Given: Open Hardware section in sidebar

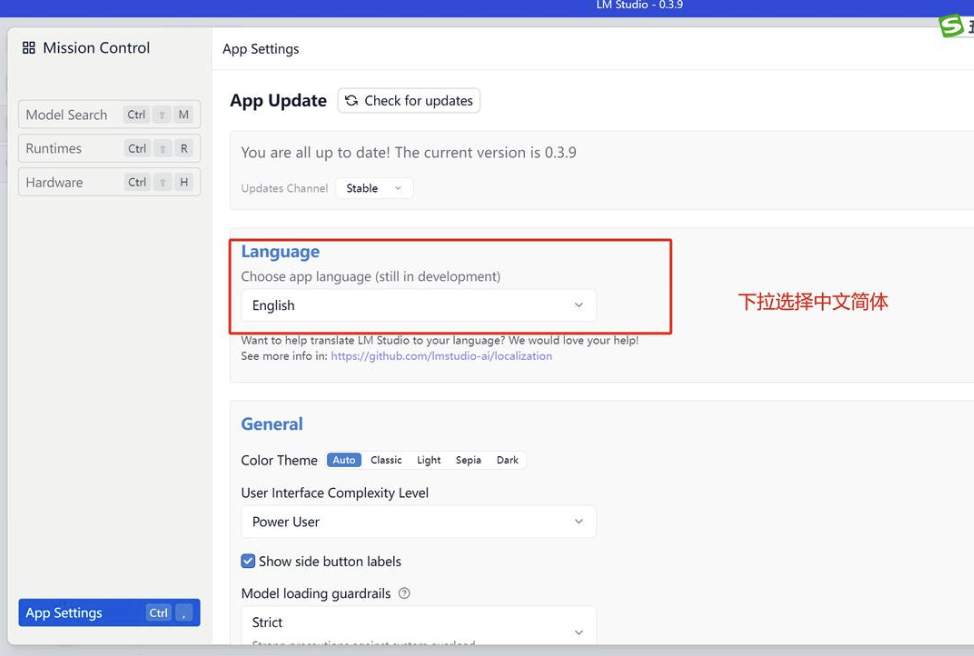Looking at the screenshot, I should (x=109, y=182).
